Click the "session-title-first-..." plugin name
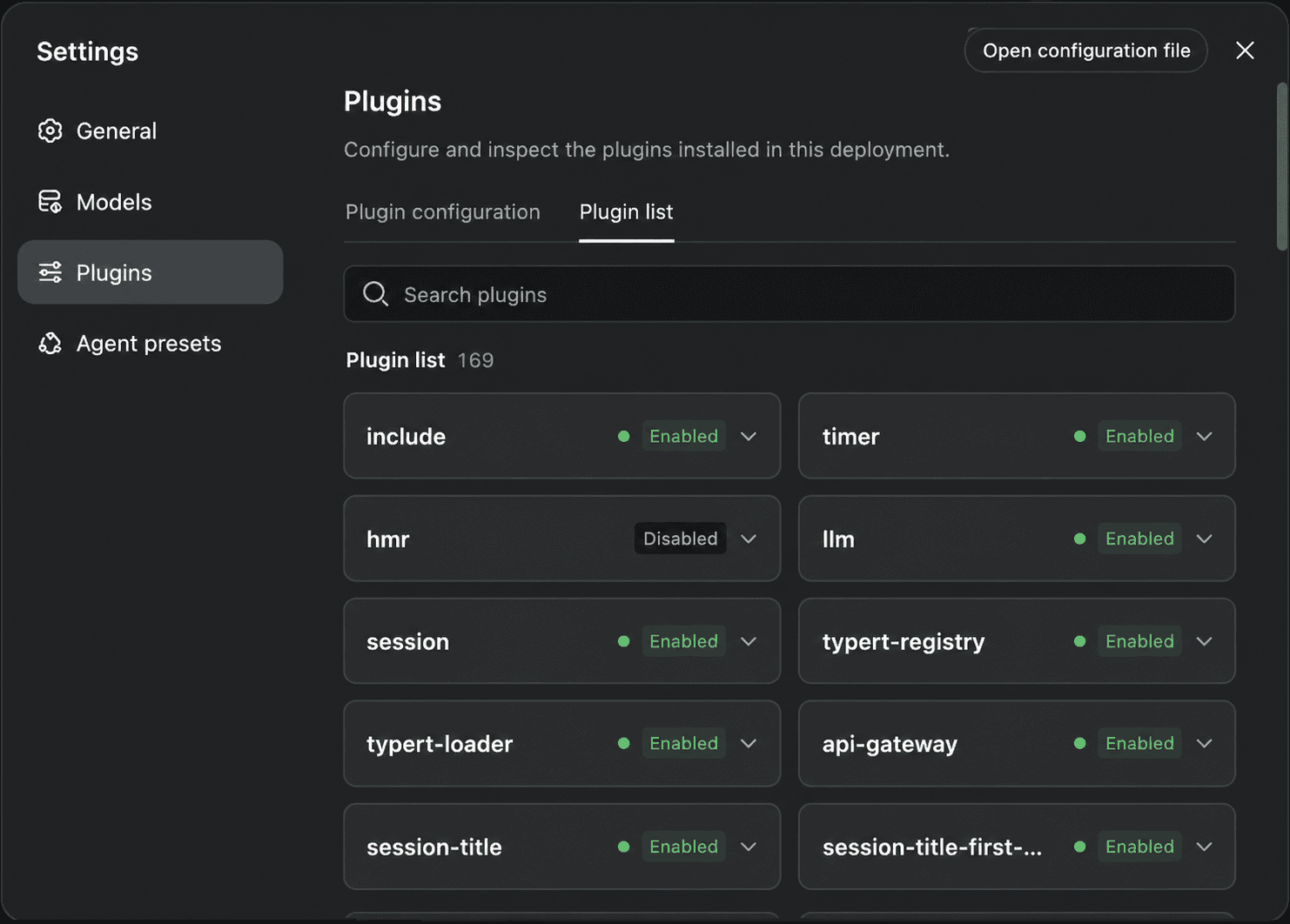 pyautogui.click(x=932, y=847)
